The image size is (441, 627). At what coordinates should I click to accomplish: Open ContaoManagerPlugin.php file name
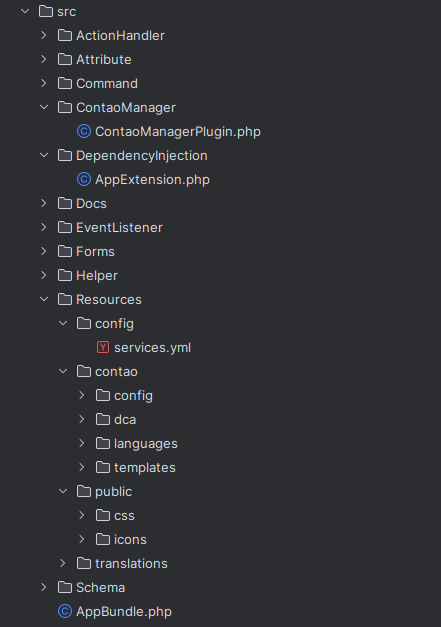pyautogui.click(x=178, y=132)
